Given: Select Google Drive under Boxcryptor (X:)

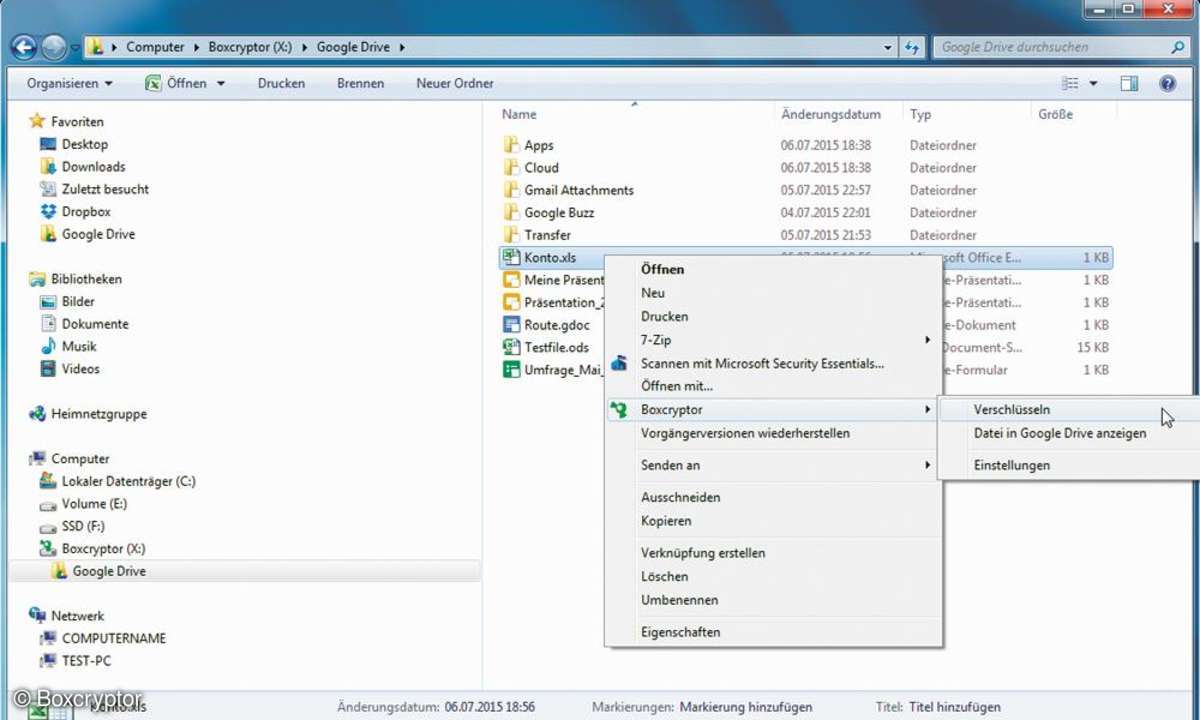Looking at the screenshot, I should pos(109,571).
